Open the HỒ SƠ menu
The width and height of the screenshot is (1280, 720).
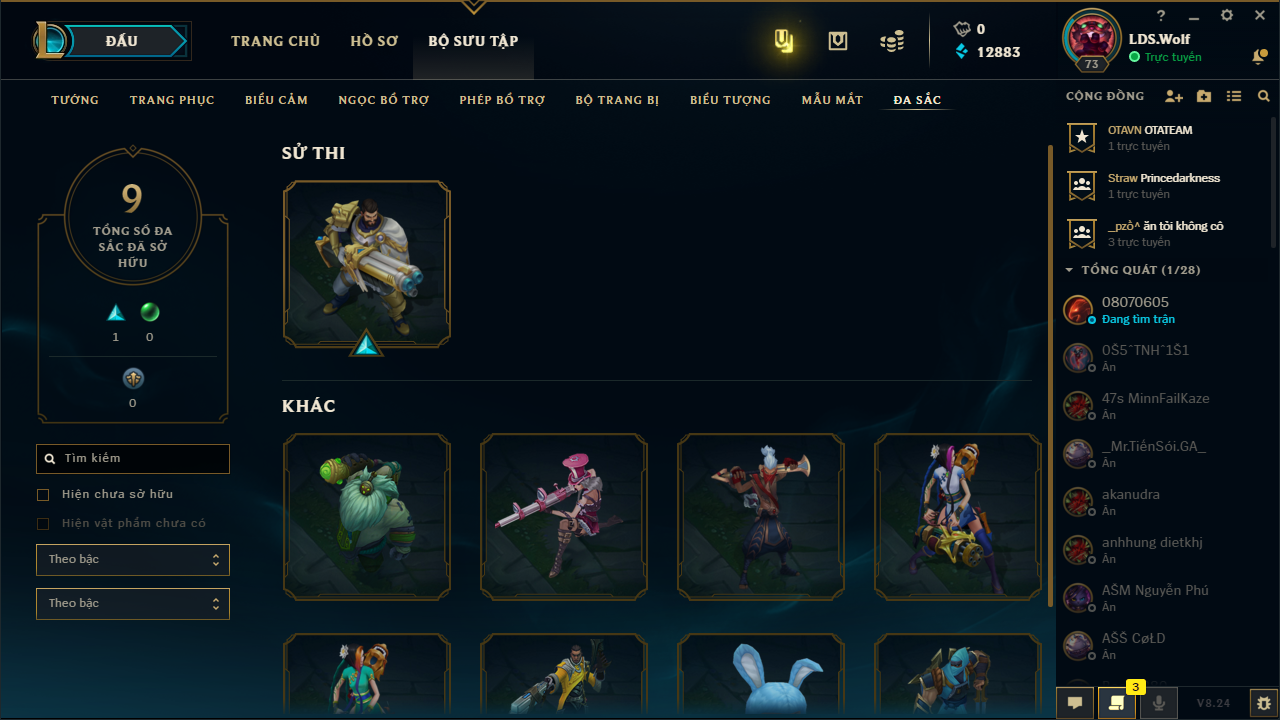point(374,41)
